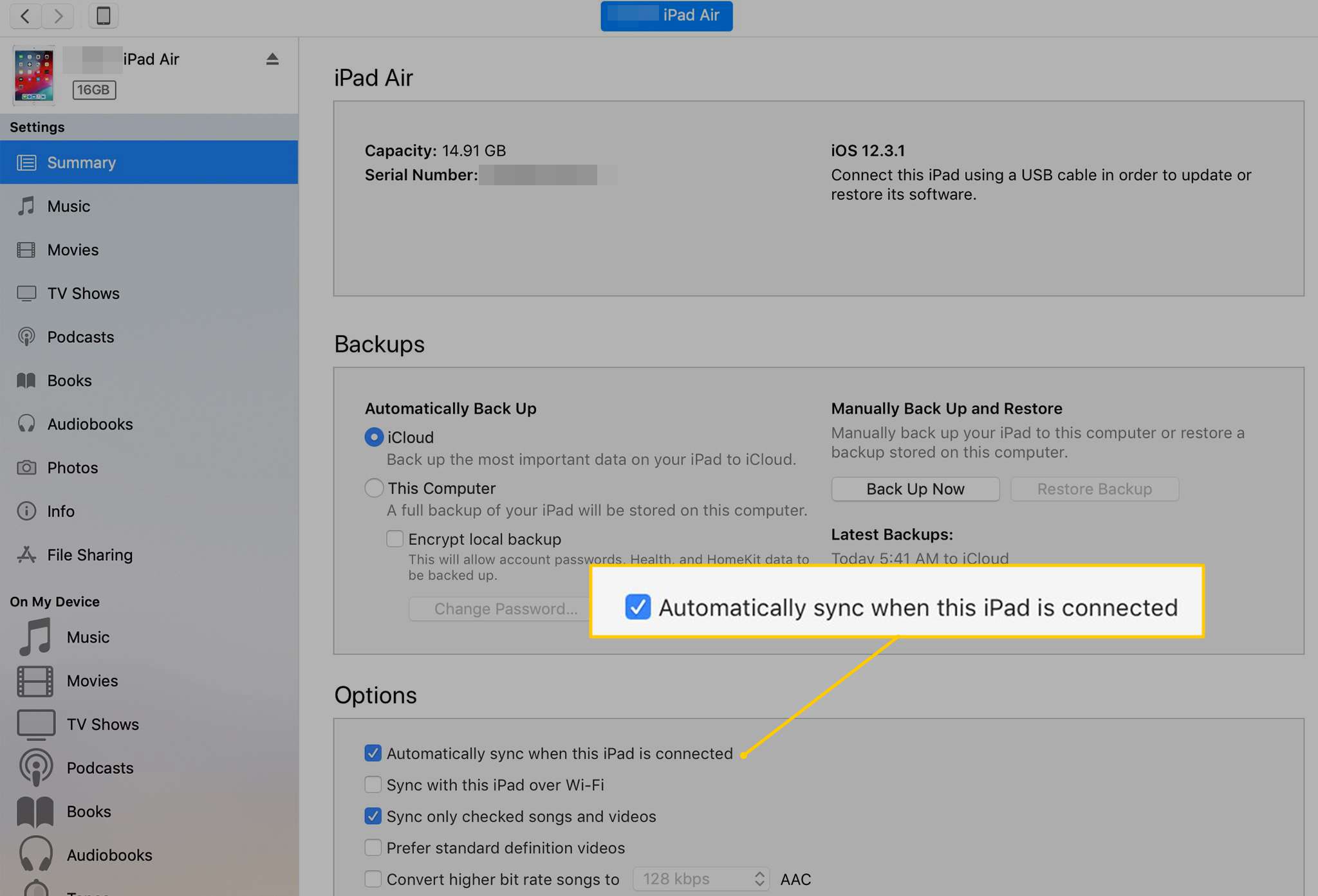This screenshot has height=896, width=1318.
Task: Open Music under Settings
Action: tap(149, 206)
